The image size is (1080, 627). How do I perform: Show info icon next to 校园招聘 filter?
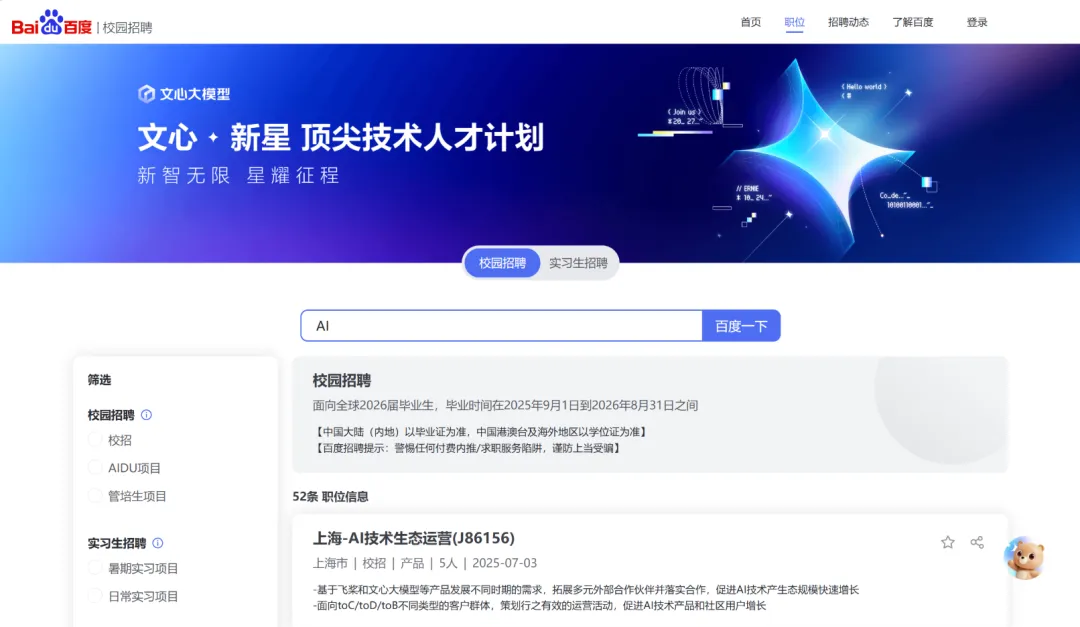[x=146, y=415]
